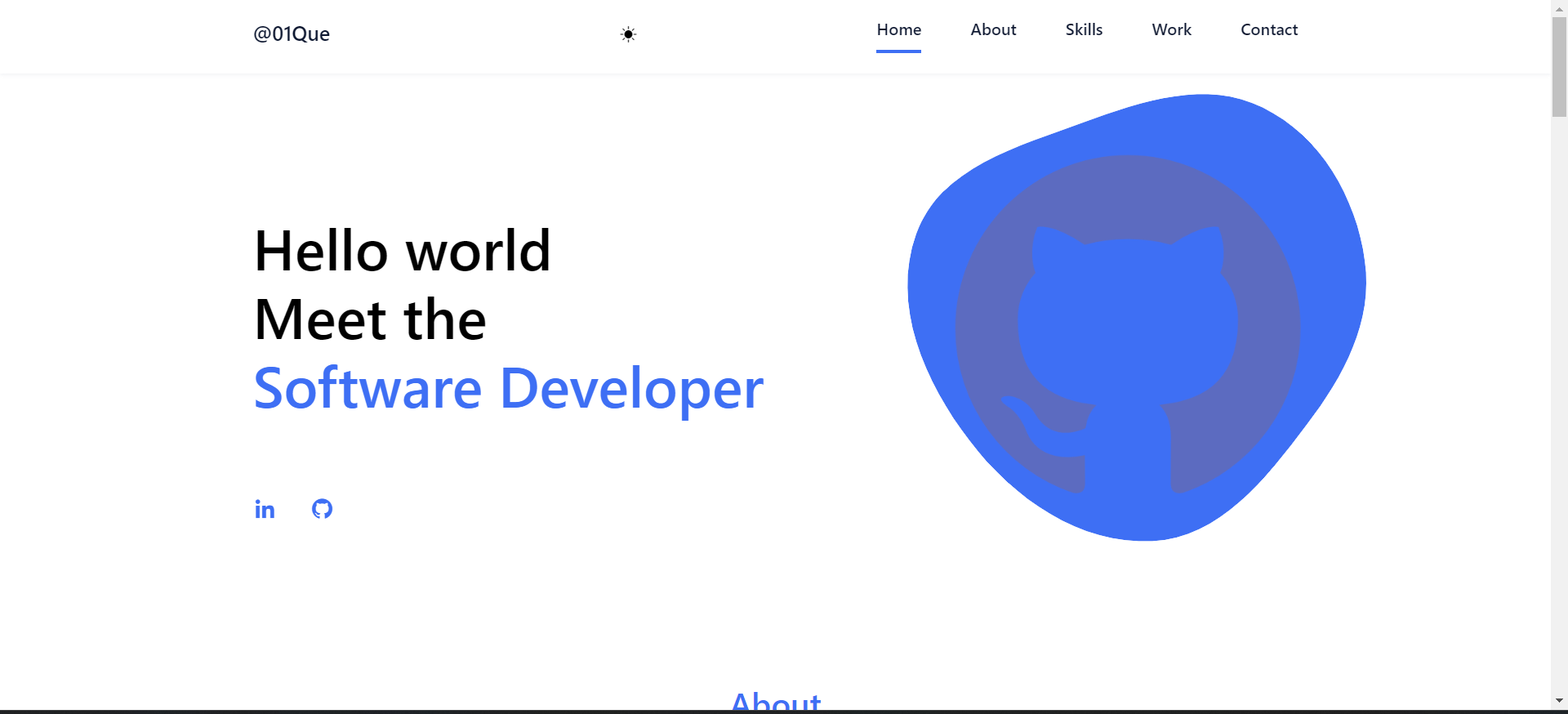The width and height of the screenshot is (1568, 714).
Task: Click the vertical scrollbar thumb
Action: [1559, 67]
